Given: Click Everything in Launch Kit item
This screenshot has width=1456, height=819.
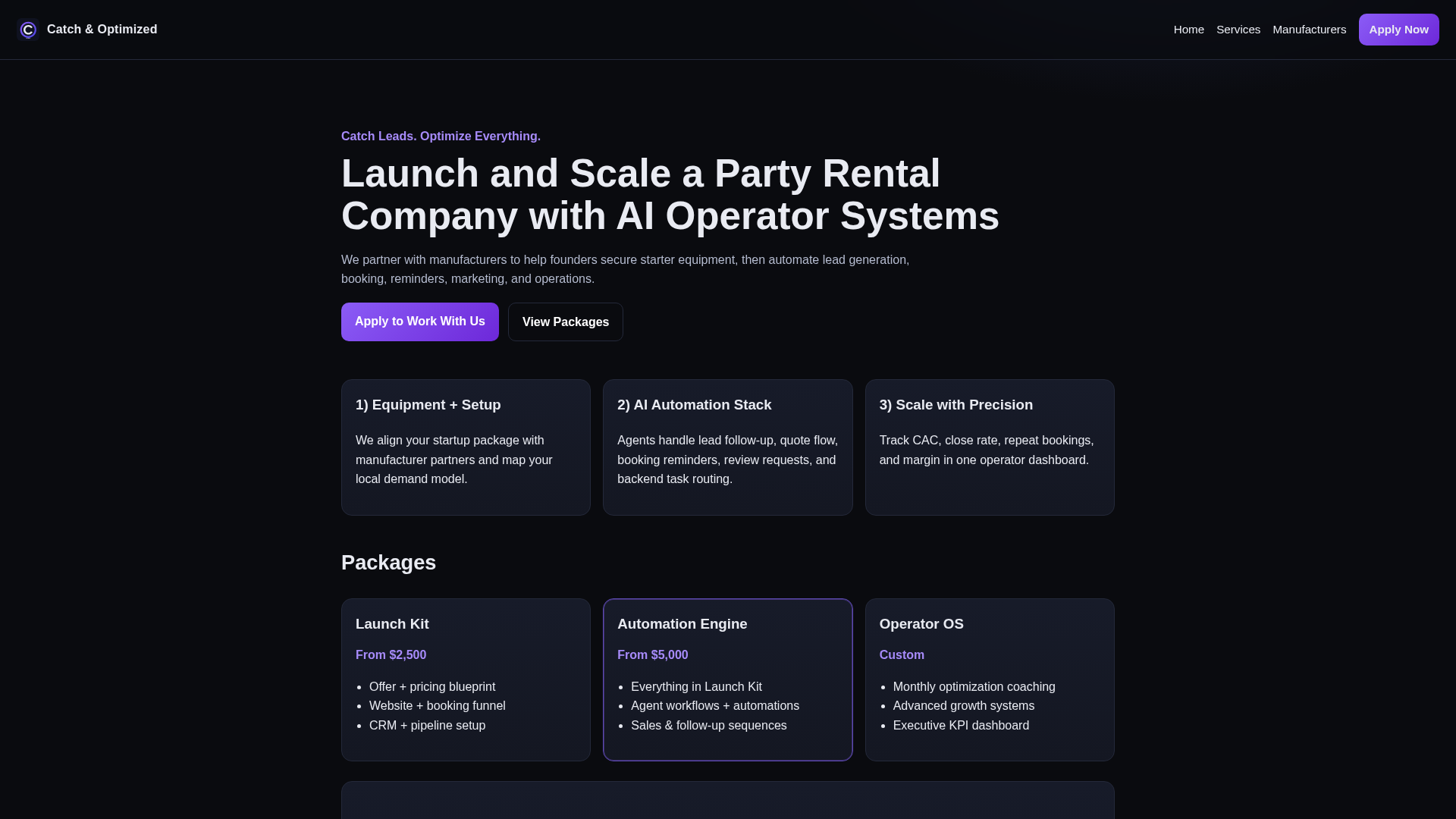Looking at the screenshot, I should (696, 687).
